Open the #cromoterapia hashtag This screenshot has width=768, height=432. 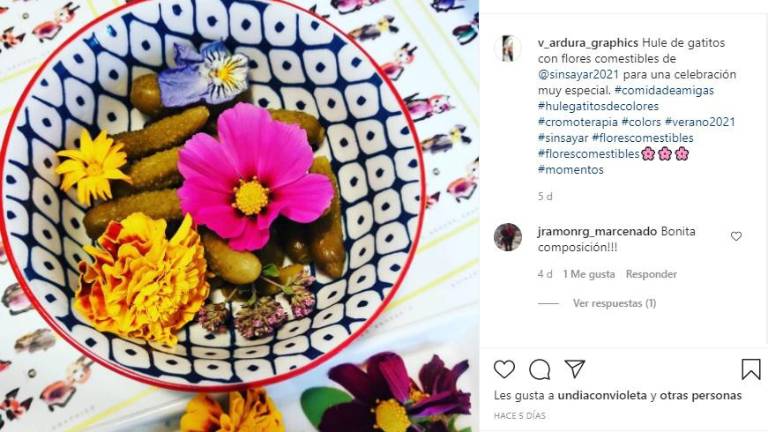[578, 122]
